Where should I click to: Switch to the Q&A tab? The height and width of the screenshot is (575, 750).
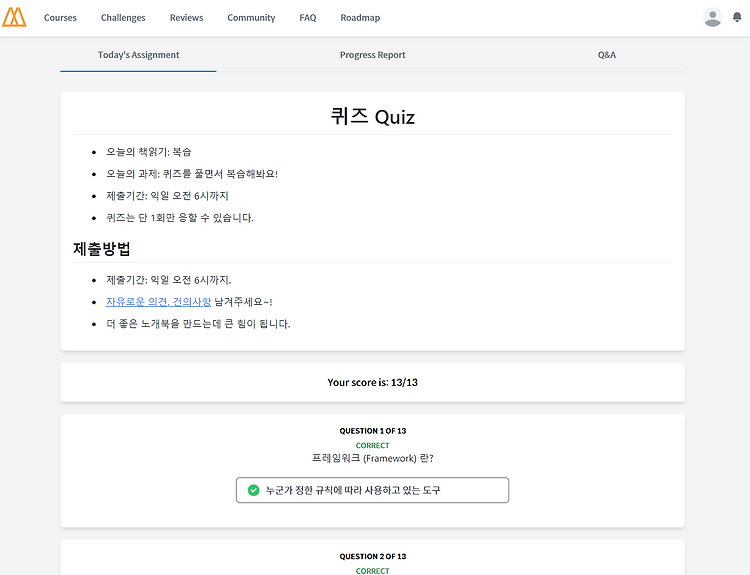[607, 55]
